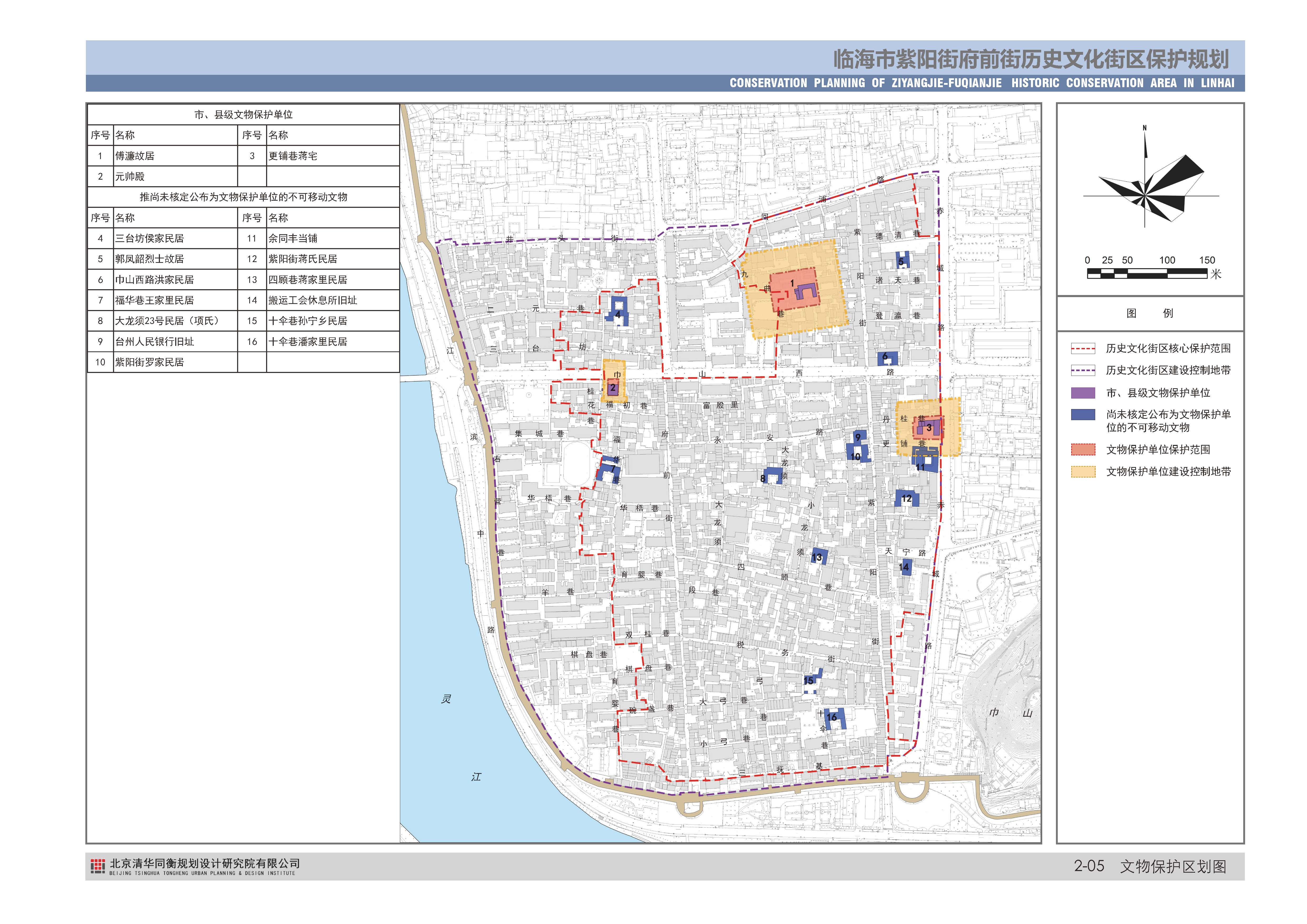Click the purple legend swatch for 市、县级文物保护单位
The width and height of the screenshot is (1307, 924).
point(1083,392)
